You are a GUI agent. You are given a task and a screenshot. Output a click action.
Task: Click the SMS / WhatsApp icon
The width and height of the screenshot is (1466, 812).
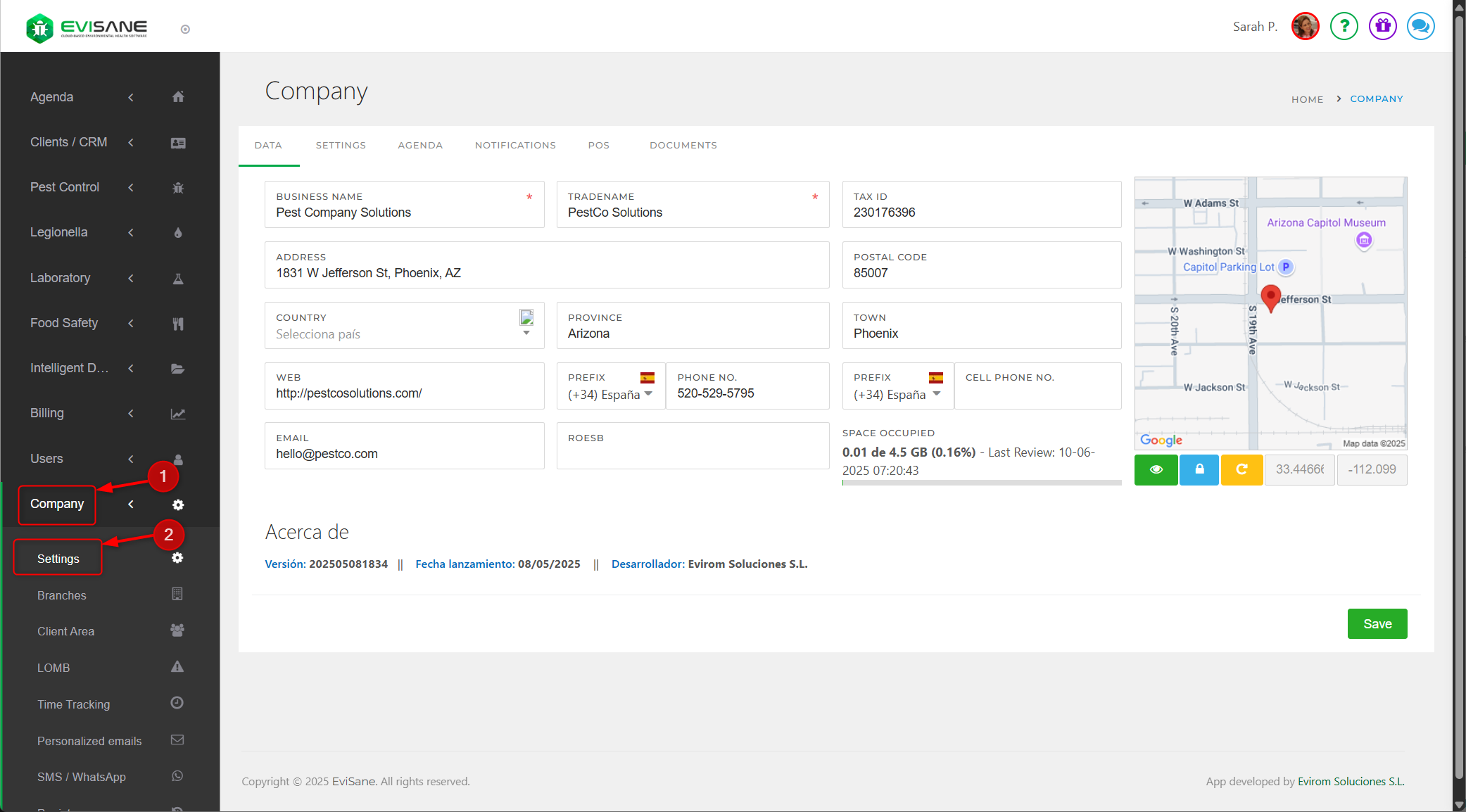tap(177, 776)
